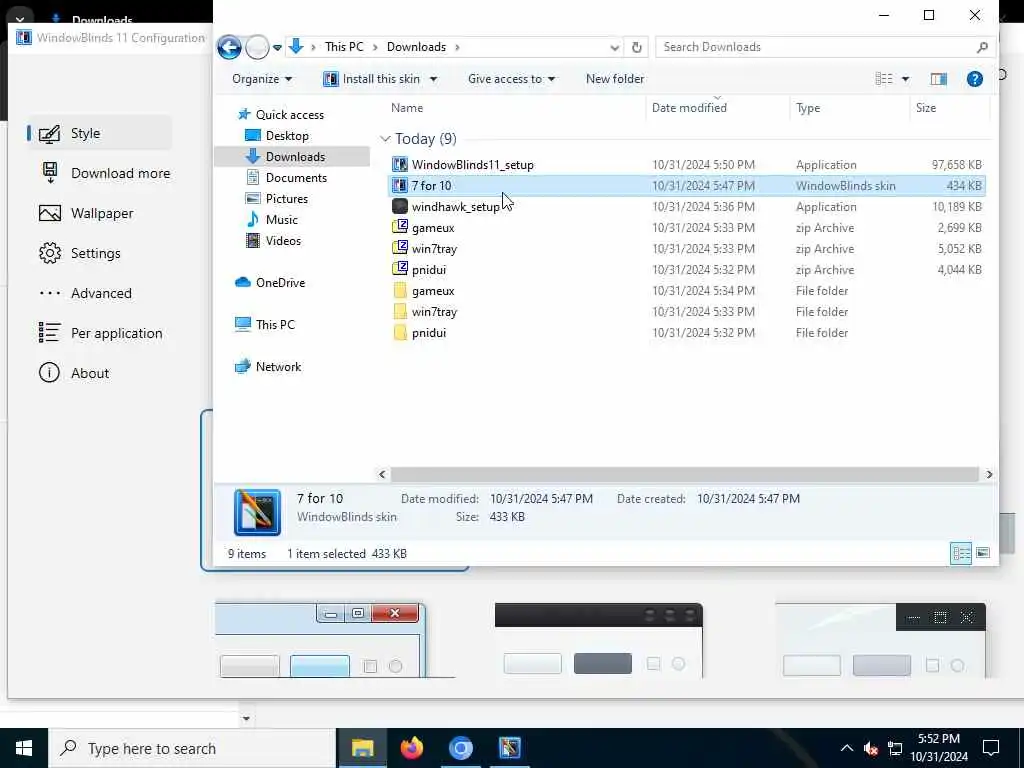Select the pnidui zip archive
Viewport: 1024px width, 768px height.
pyautogui.click(x=687, y=270)
